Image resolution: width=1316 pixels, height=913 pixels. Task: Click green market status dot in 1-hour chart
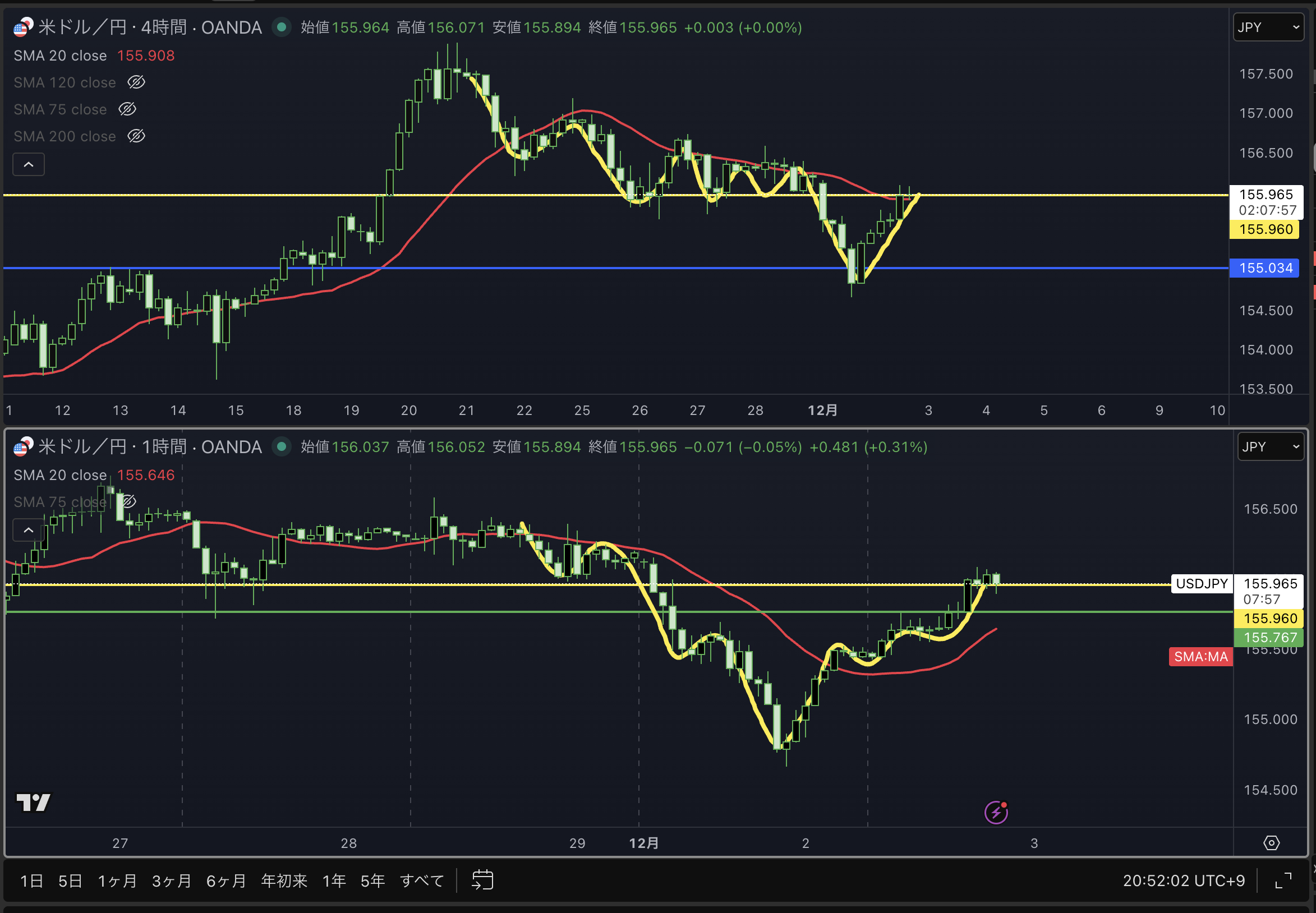click(x=281, y=446)
